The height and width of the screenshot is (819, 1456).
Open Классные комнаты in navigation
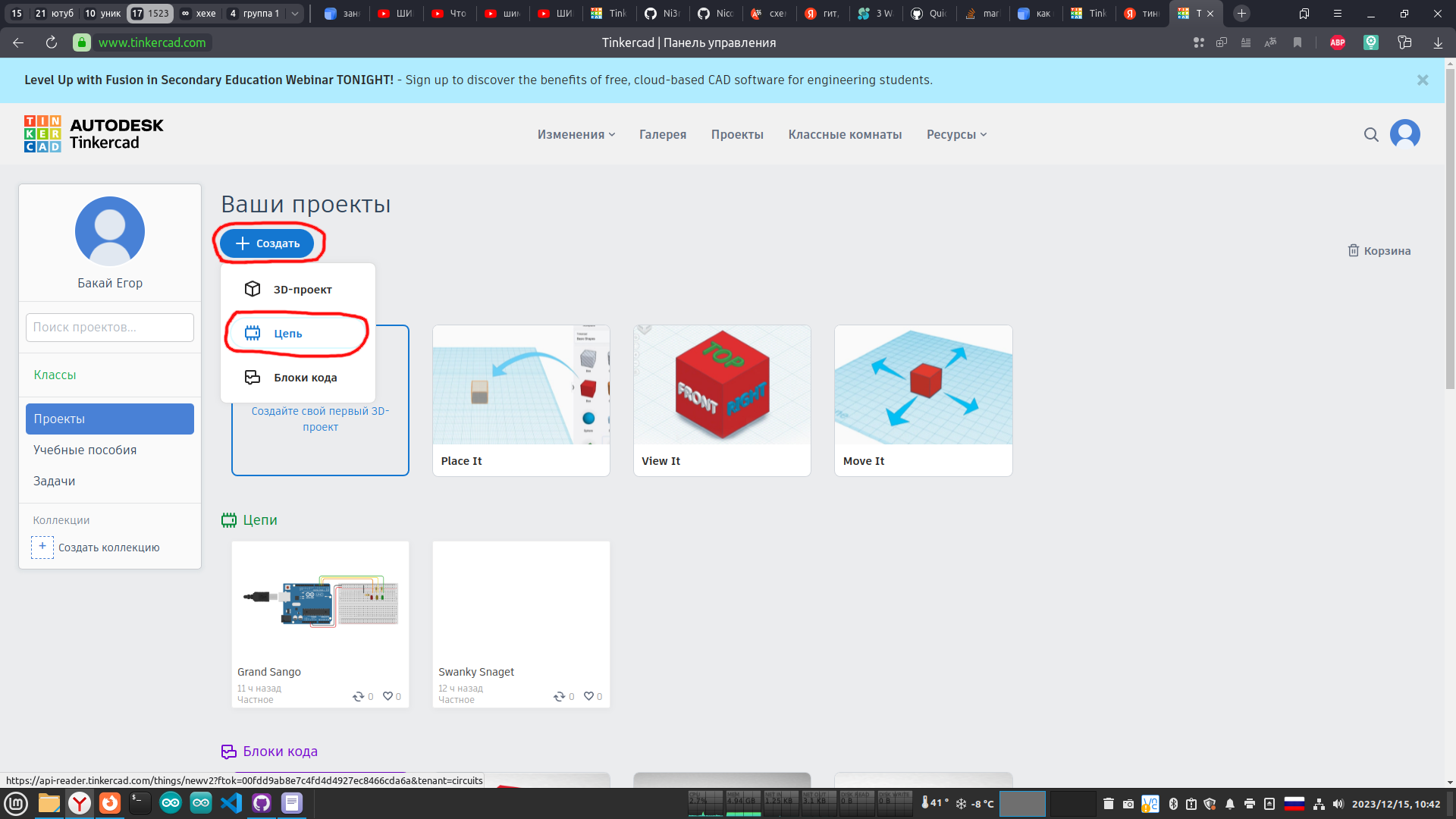pyautogui.click(x=845, y=134)
